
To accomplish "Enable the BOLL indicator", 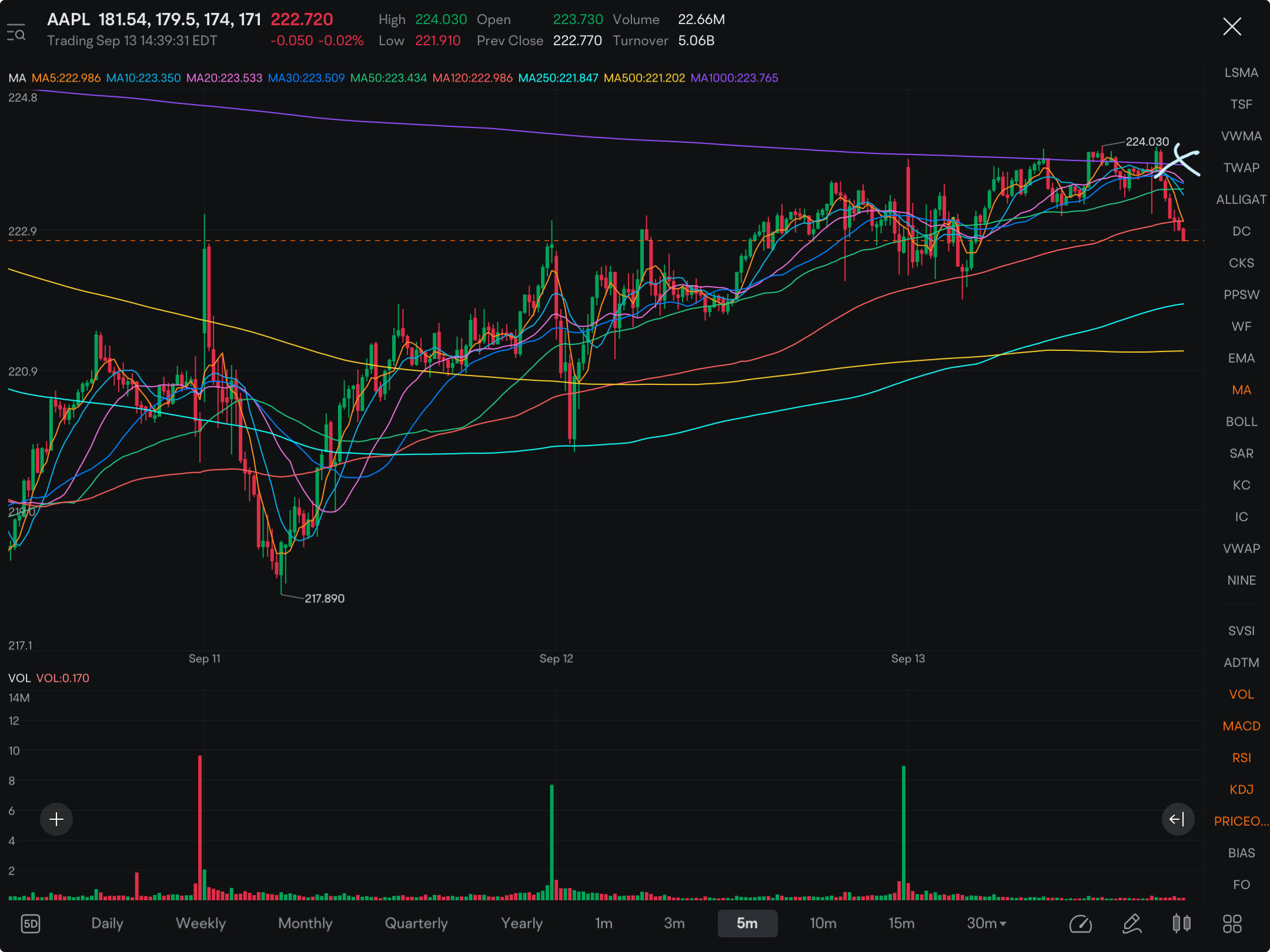I will pyautogui.click(x=1241, y=421).
